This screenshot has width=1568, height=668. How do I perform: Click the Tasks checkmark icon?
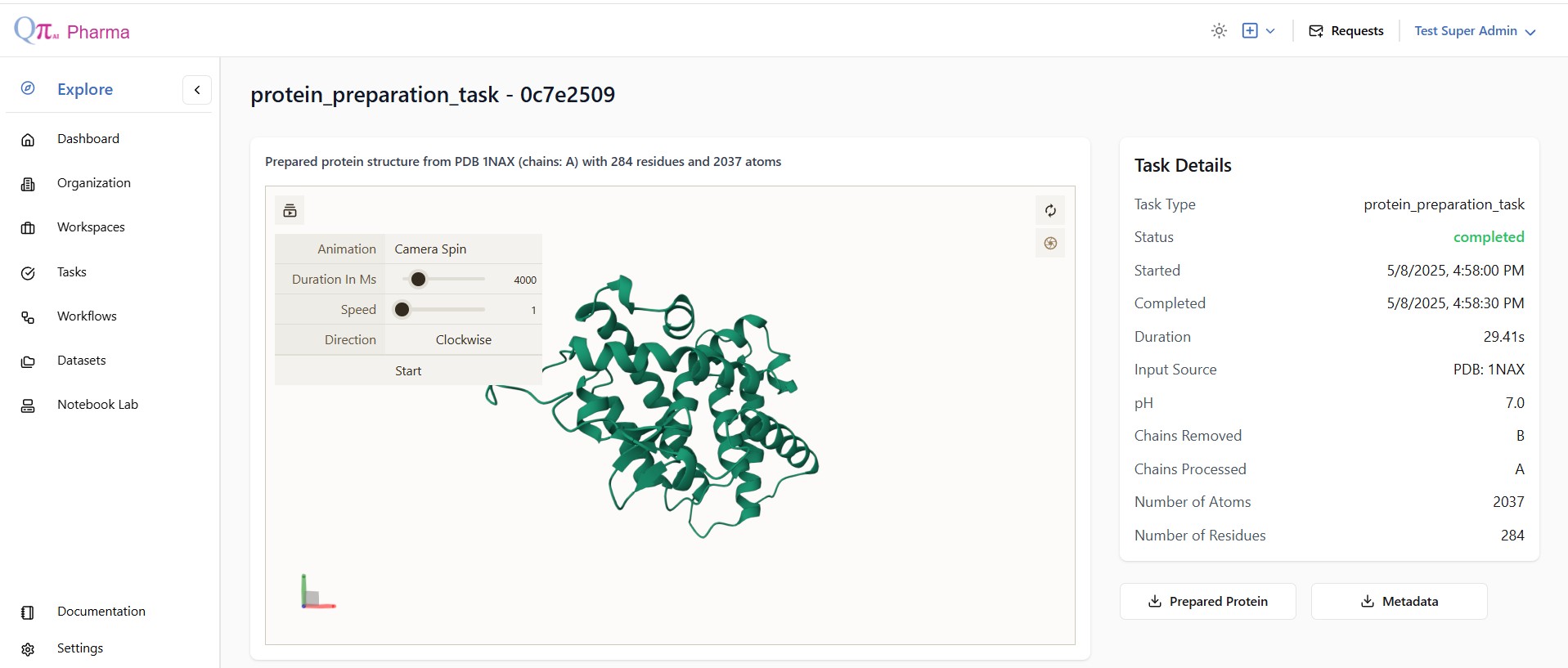pyautogui.click(x=28, y=273)
